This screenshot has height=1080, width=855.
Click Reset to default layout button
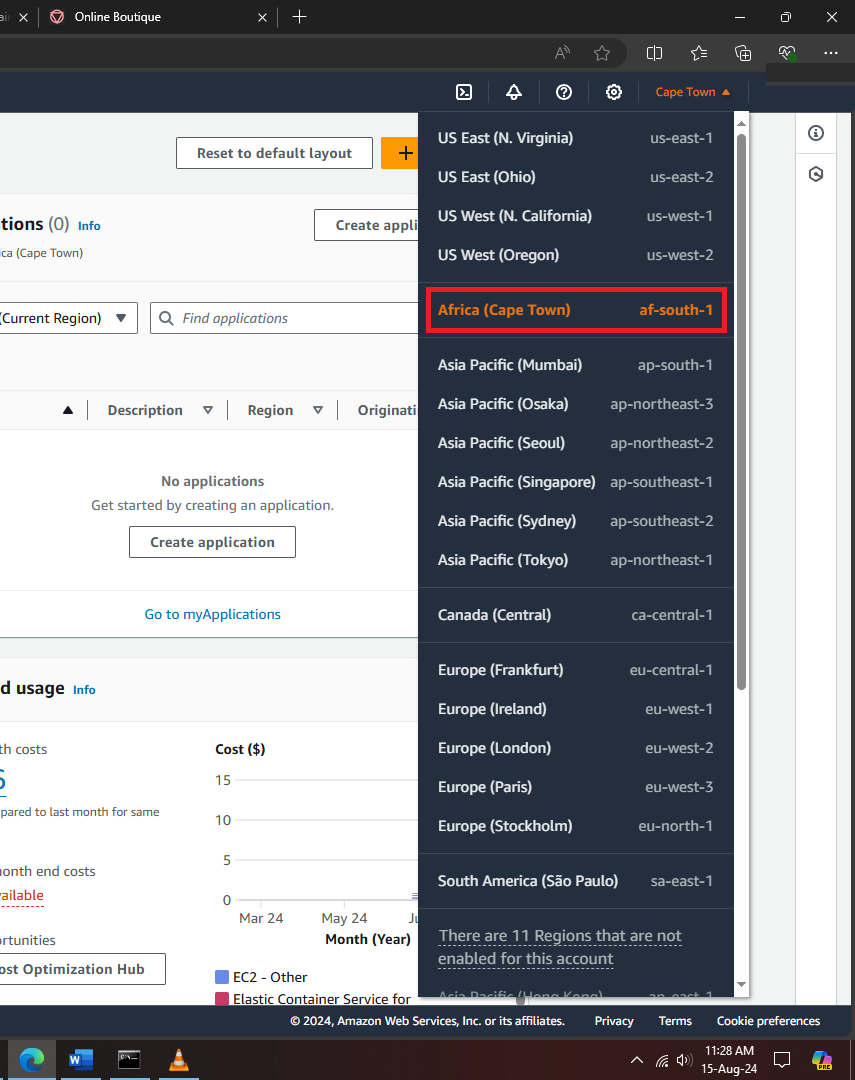pos(274,153)
